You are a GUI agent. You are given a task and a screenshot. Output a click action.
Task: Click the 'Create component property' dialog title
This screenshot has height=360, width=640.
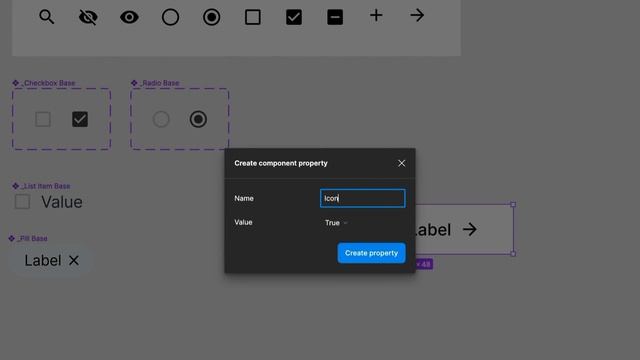coord(281,163)
